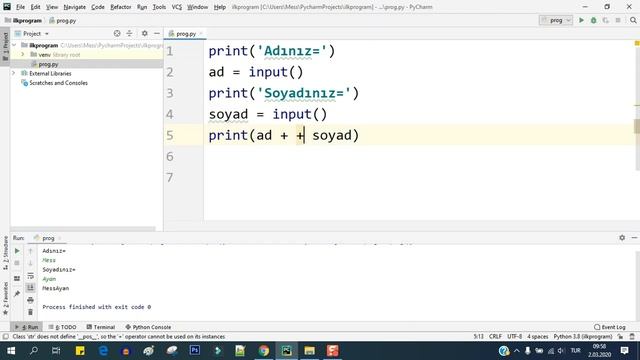The width and height of the screenshot is (640, 360).
Task: Open the Event Log
Action: click(610, 327)
